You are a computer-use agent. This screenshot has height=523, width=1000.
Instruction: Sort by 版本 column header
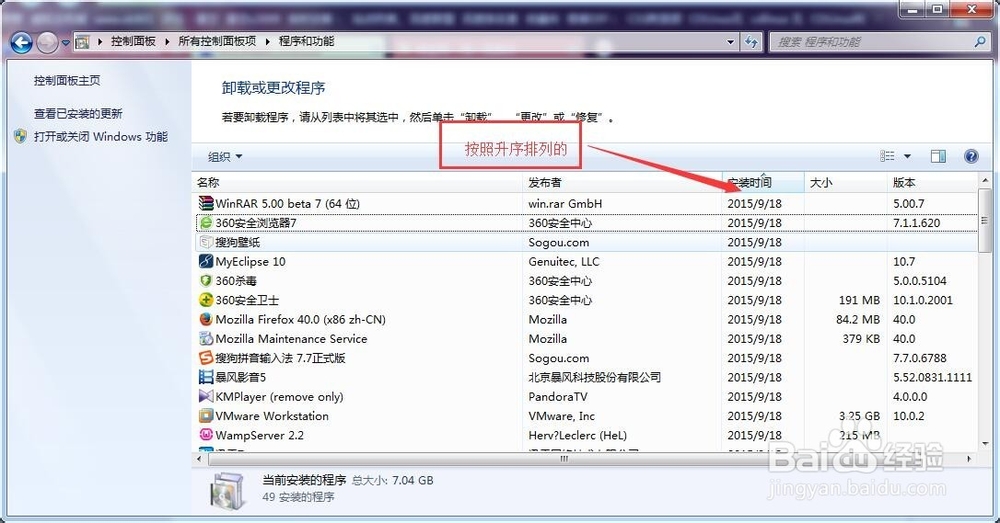tap(932, 182)
